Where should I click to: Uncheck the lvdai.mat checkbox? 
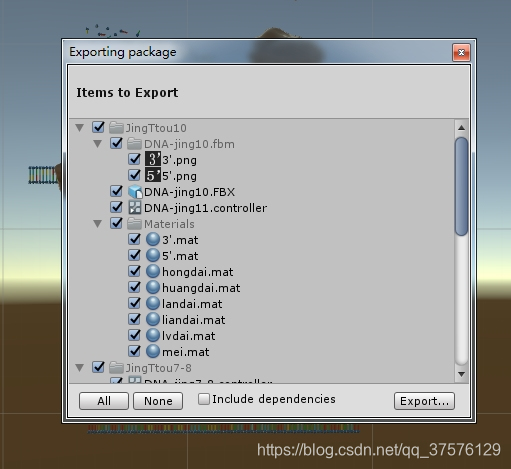tap(134, 335)
